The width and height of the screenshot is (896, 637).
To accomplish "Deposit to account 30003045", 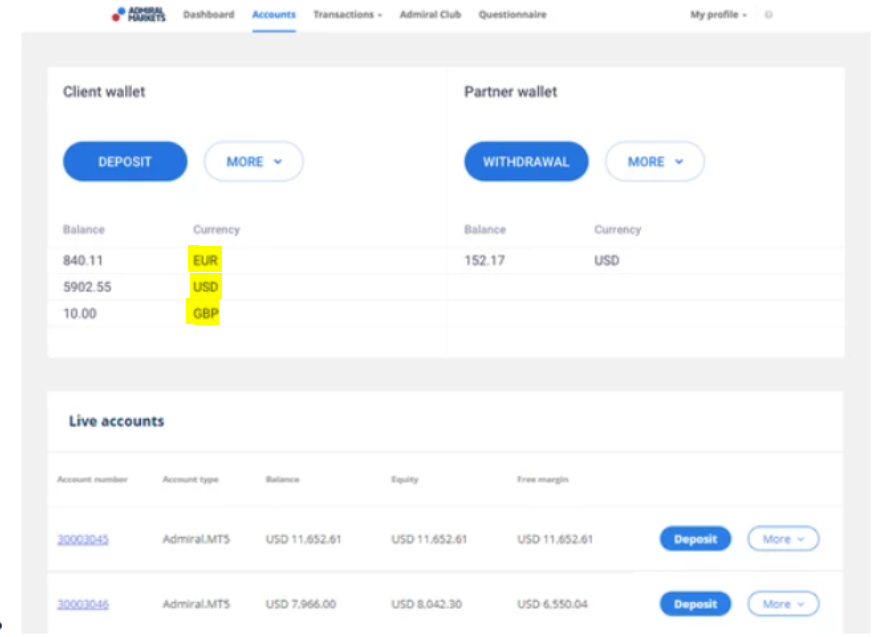I will click(695, 539).
